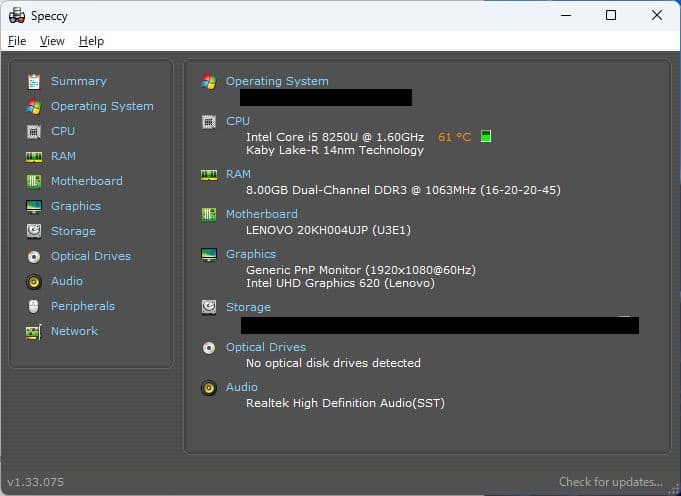681x496 pixels.
Task: Select Motherboard in the sidebar
Action: pyautogui.click(x=87, y=181)
